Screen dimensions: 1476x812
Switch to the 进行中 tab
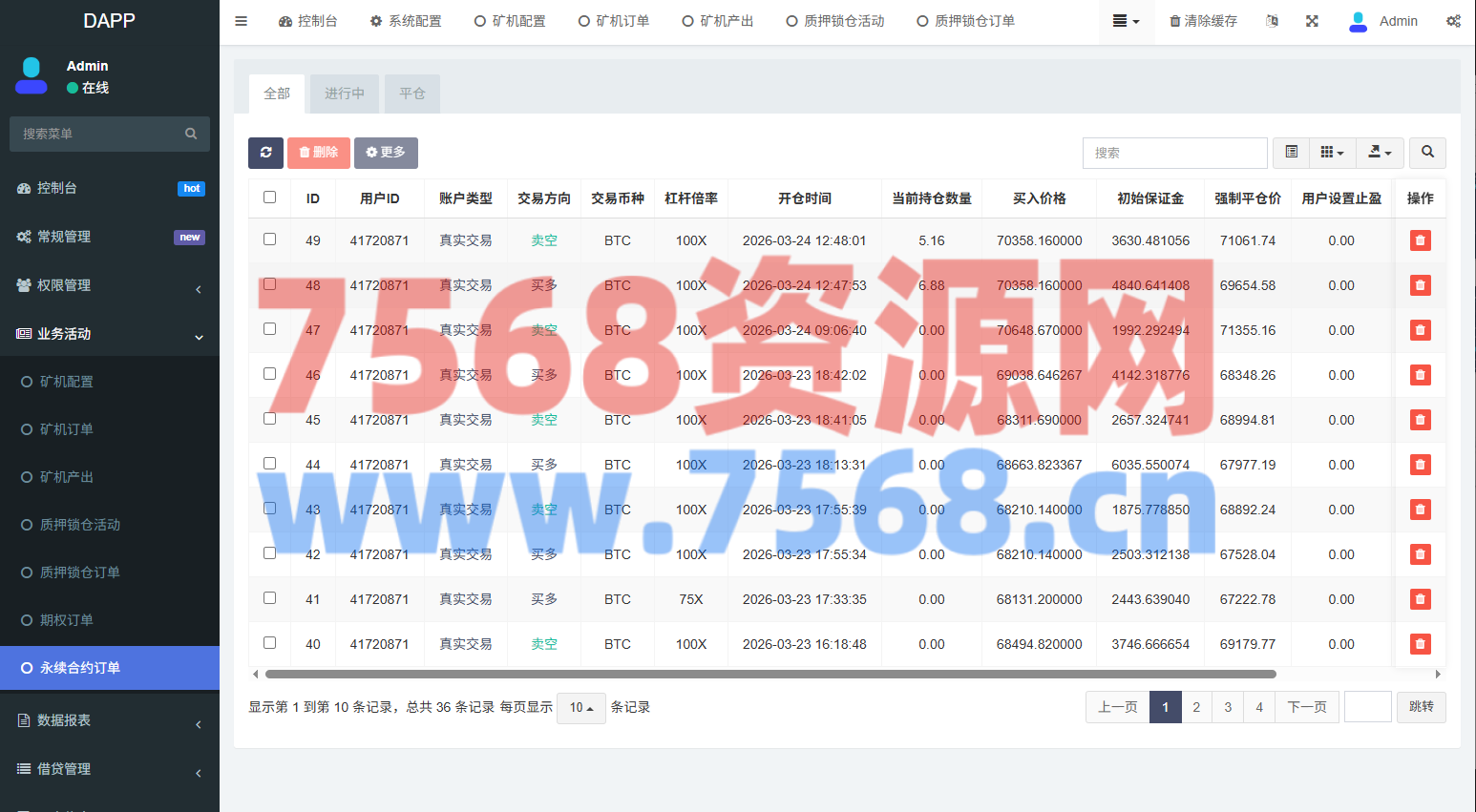[x=344, y=94]
